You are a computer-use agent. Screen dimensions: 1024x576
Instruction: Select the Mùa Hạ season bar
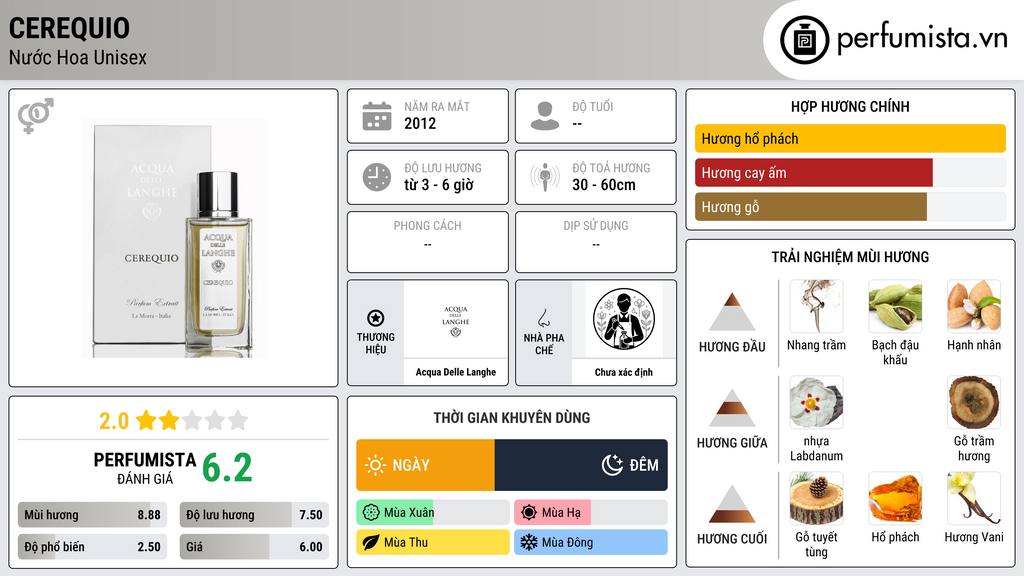(591, 513)
